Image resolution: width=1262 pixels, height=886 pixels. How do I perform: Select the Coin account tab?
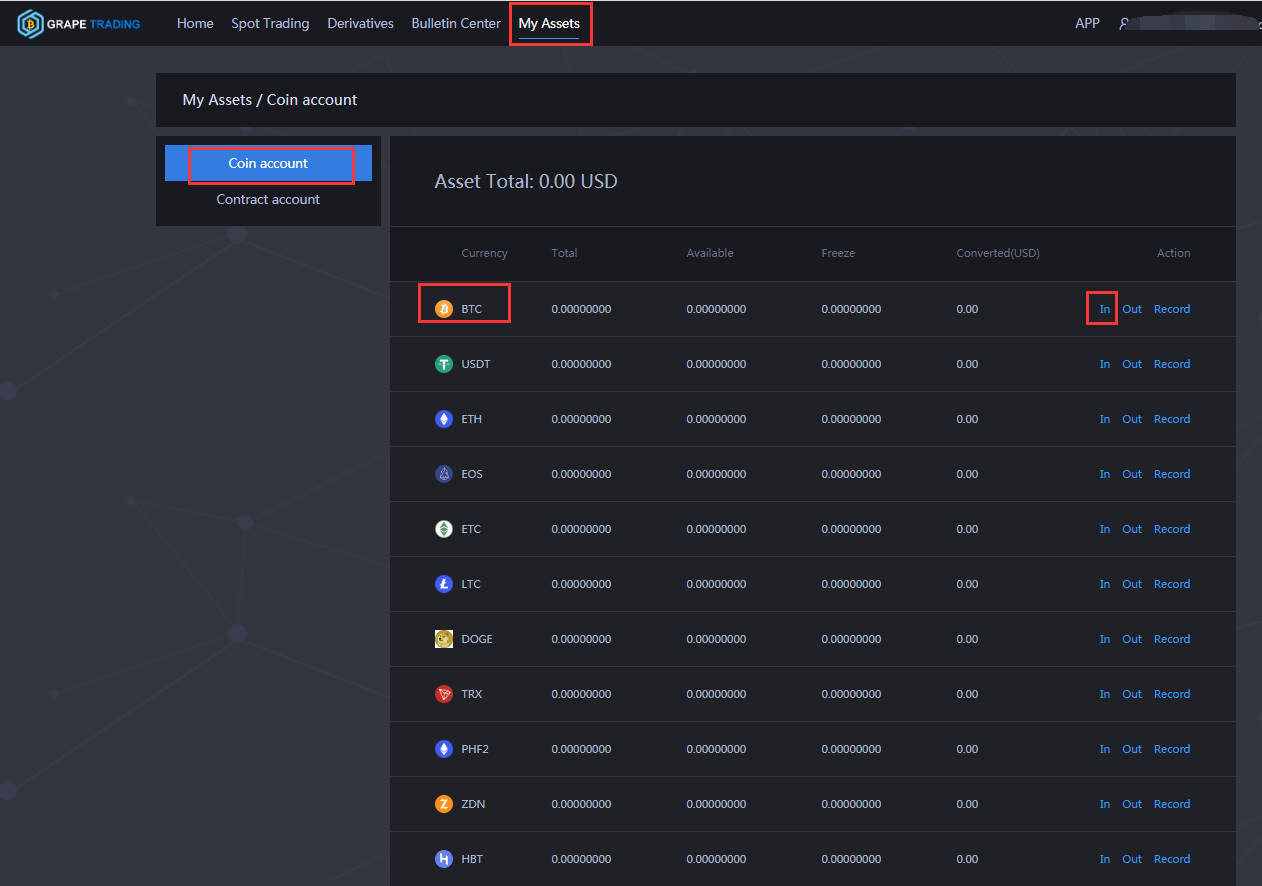coord(268,163)
